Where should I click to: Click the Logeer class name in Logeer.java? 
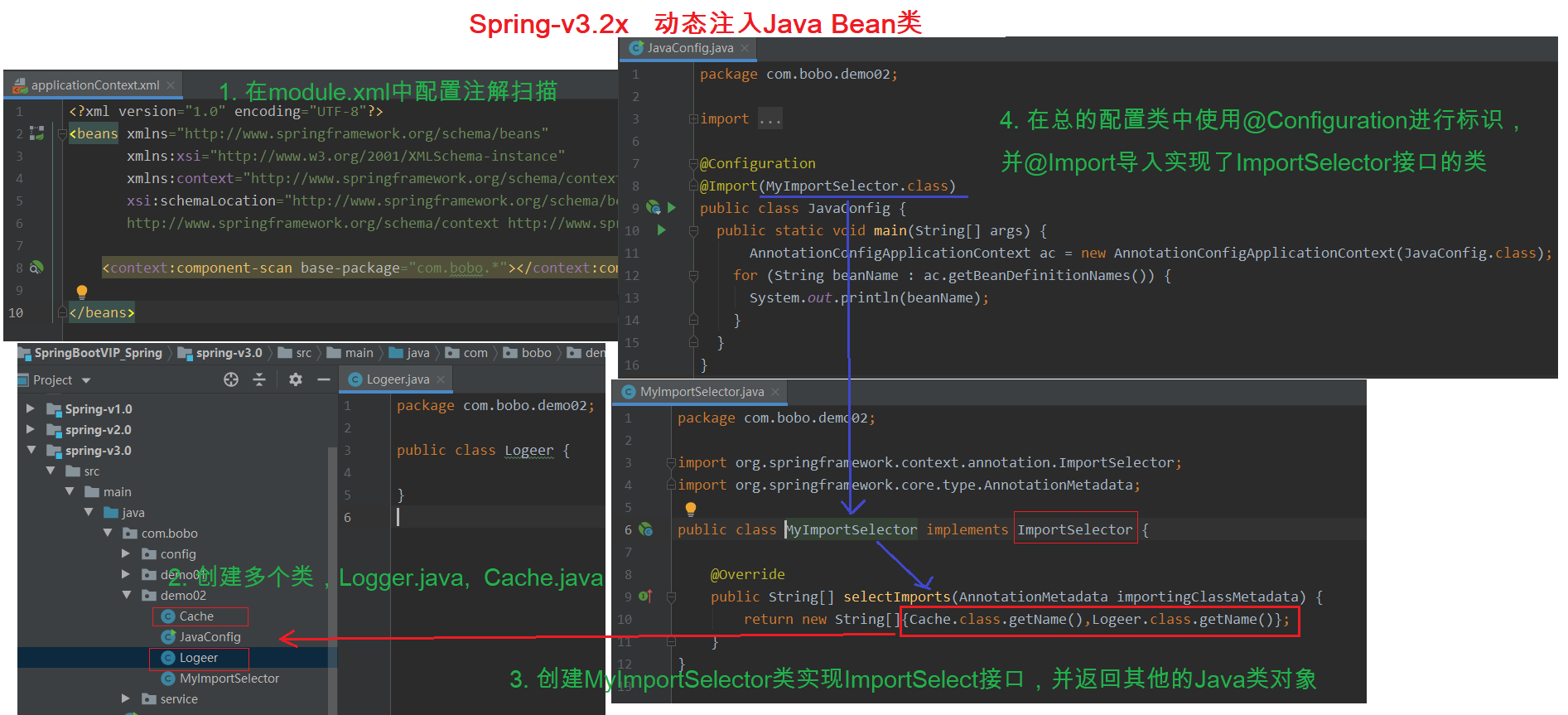click(528, 450)
